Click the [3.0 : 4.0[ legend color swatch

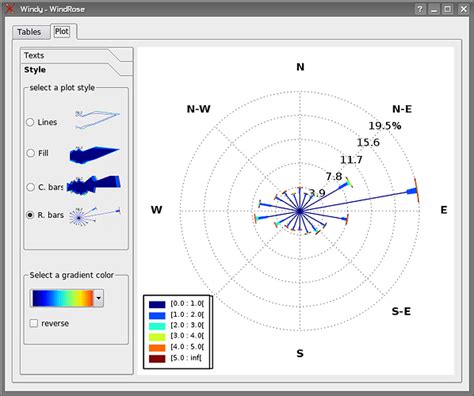157,337
